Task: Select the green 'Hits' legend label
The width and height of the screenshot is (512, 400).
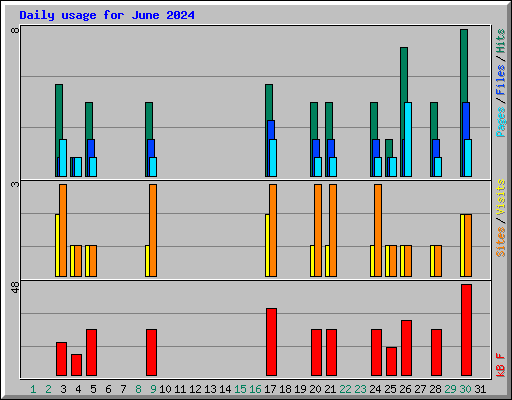Action: click(500, 41)
